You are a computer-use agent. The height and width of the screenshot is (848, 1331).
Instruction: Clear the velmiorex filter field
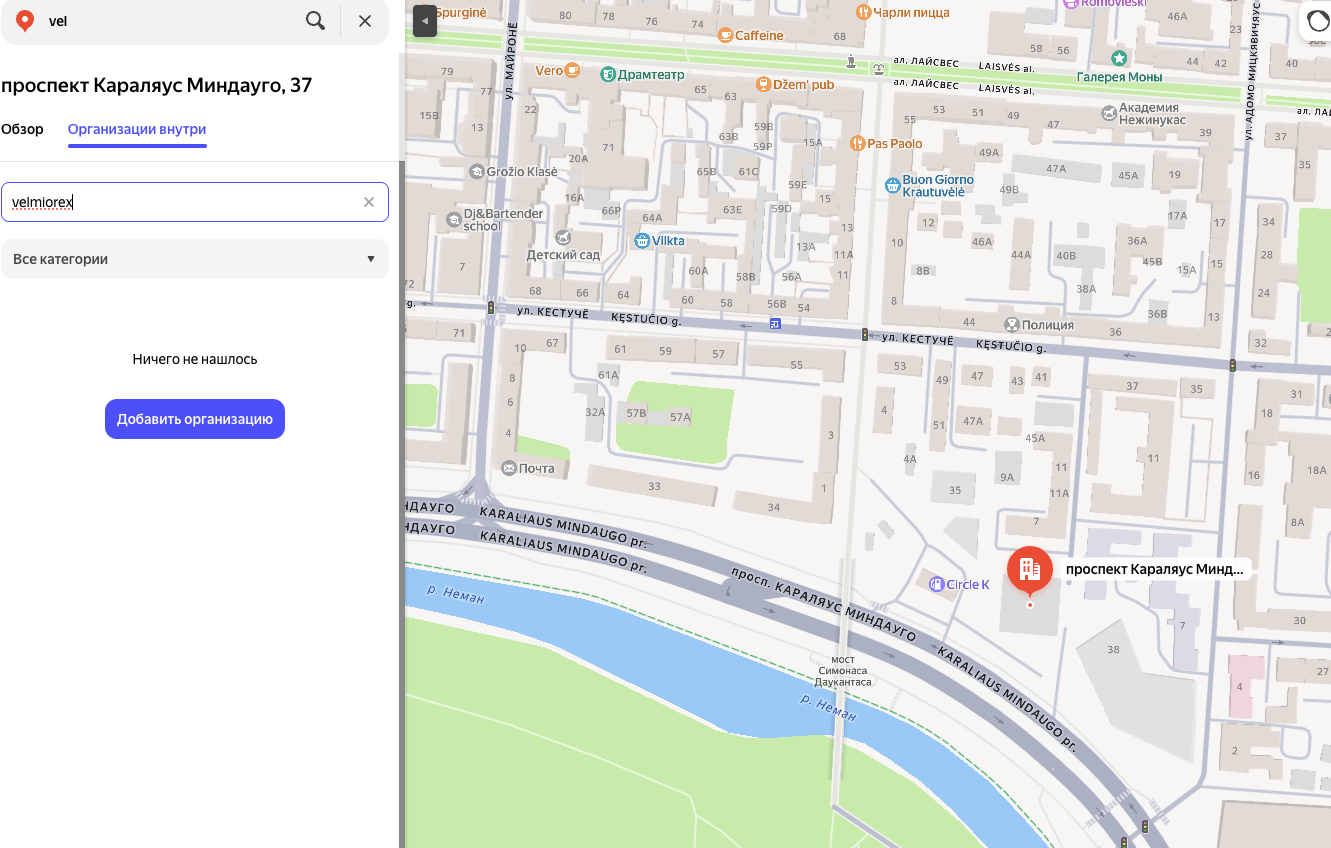point(369,202)
